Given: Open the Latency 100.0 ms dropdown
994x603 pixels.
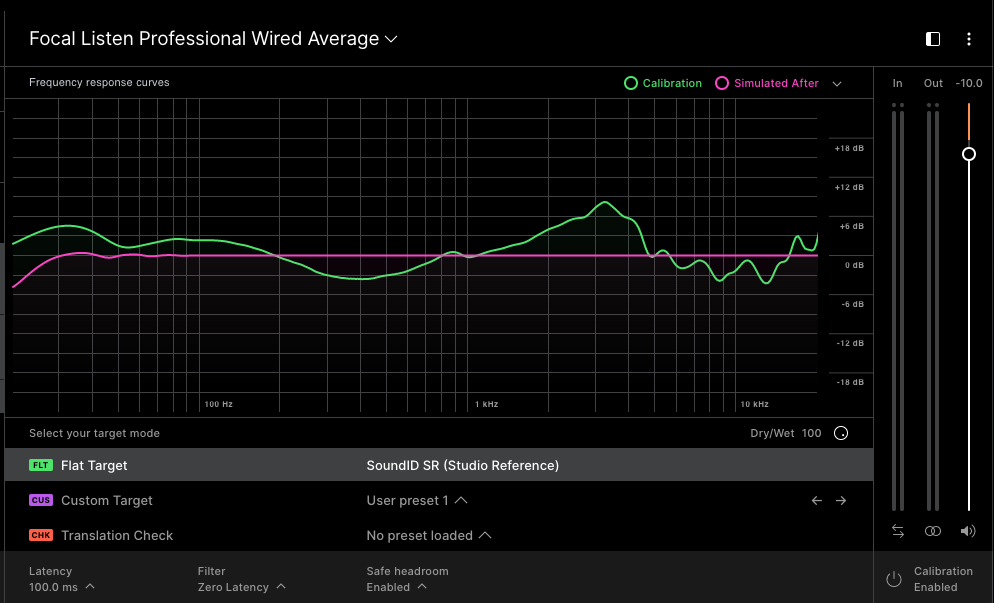Looking at the screenshot, I should pos(62,587).
